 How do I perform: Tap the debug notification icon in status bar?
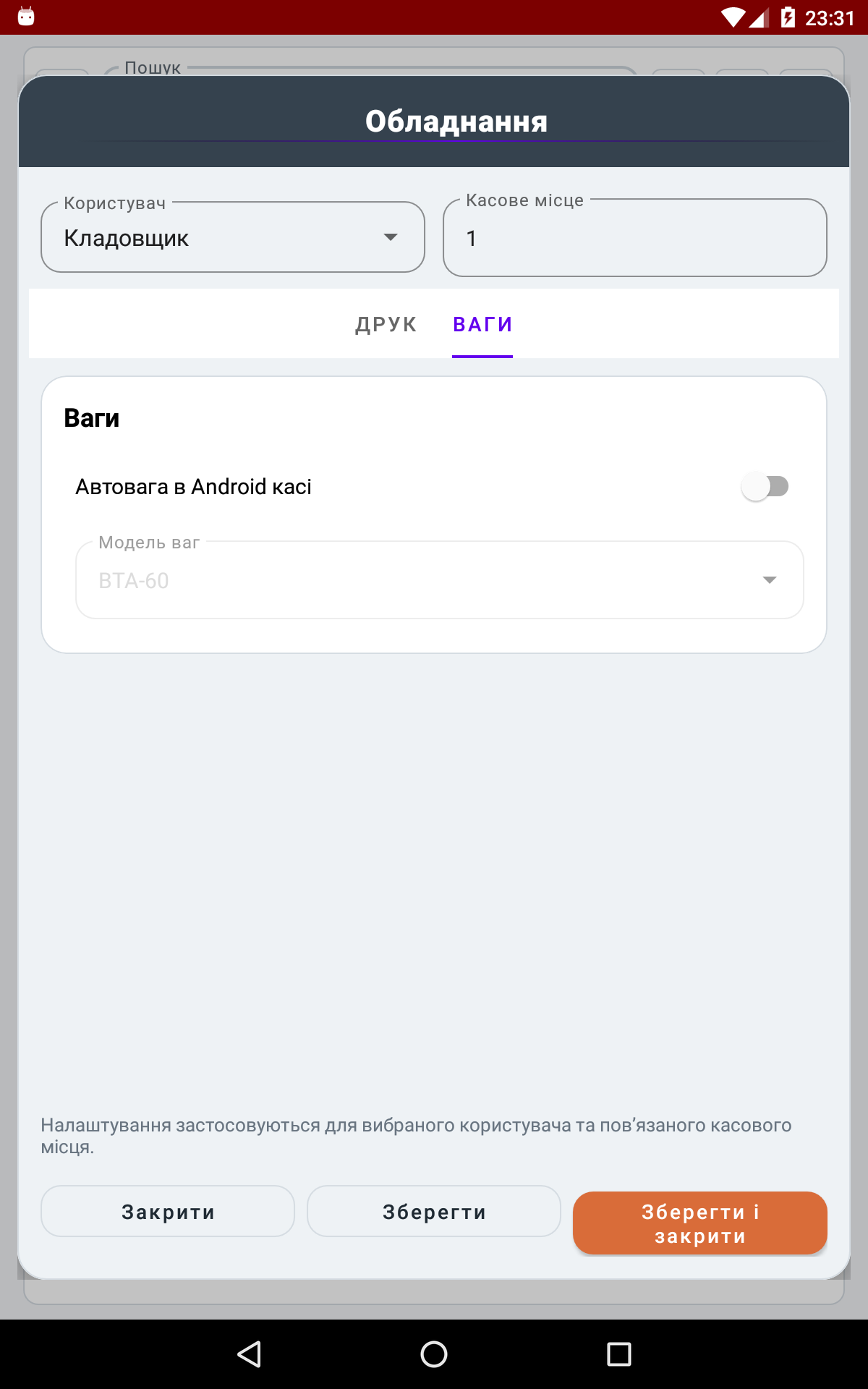point(26,17)
